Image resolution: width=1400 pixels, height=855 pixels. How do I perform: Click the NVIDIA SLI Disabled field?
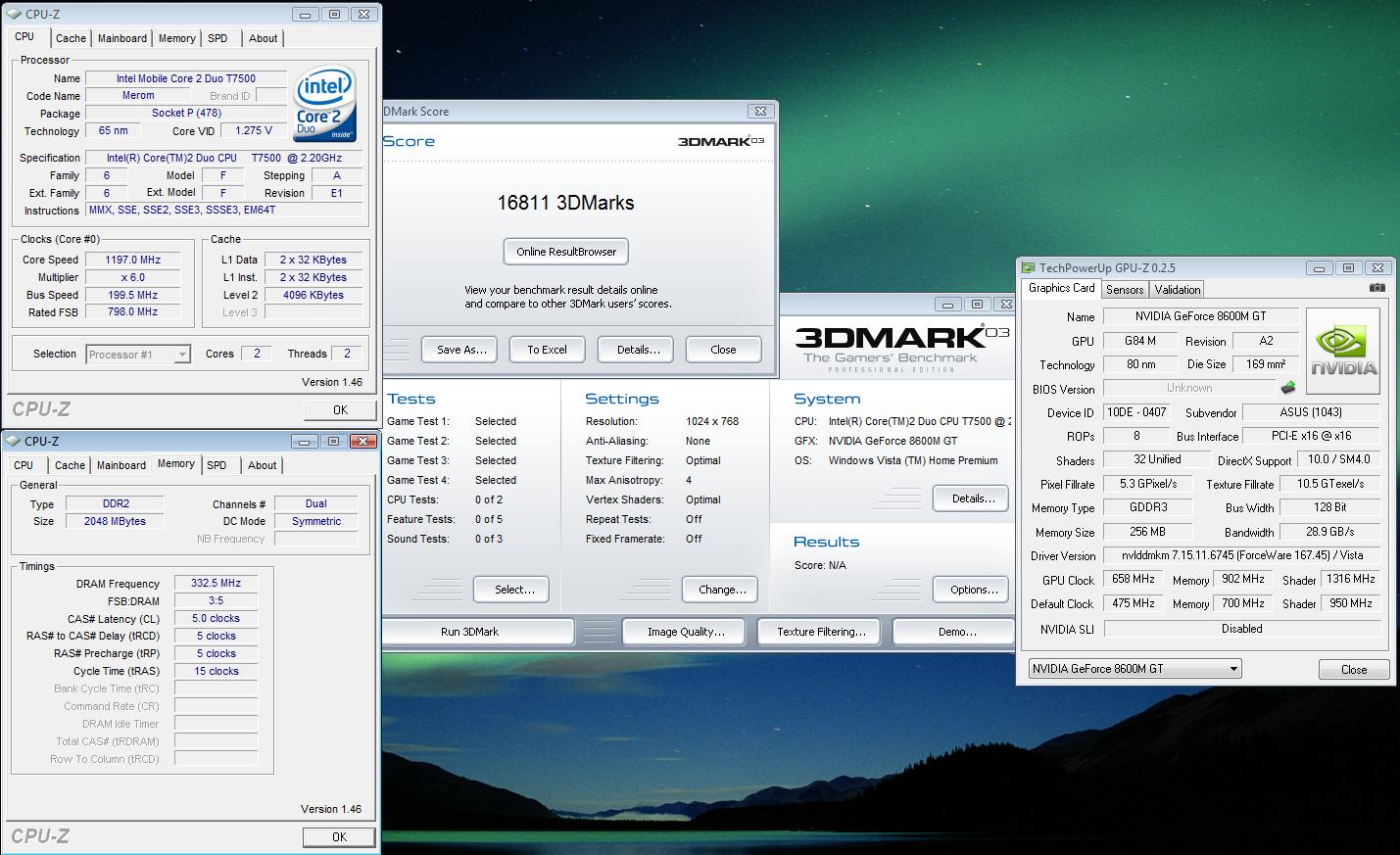(x=1242, y=629)
